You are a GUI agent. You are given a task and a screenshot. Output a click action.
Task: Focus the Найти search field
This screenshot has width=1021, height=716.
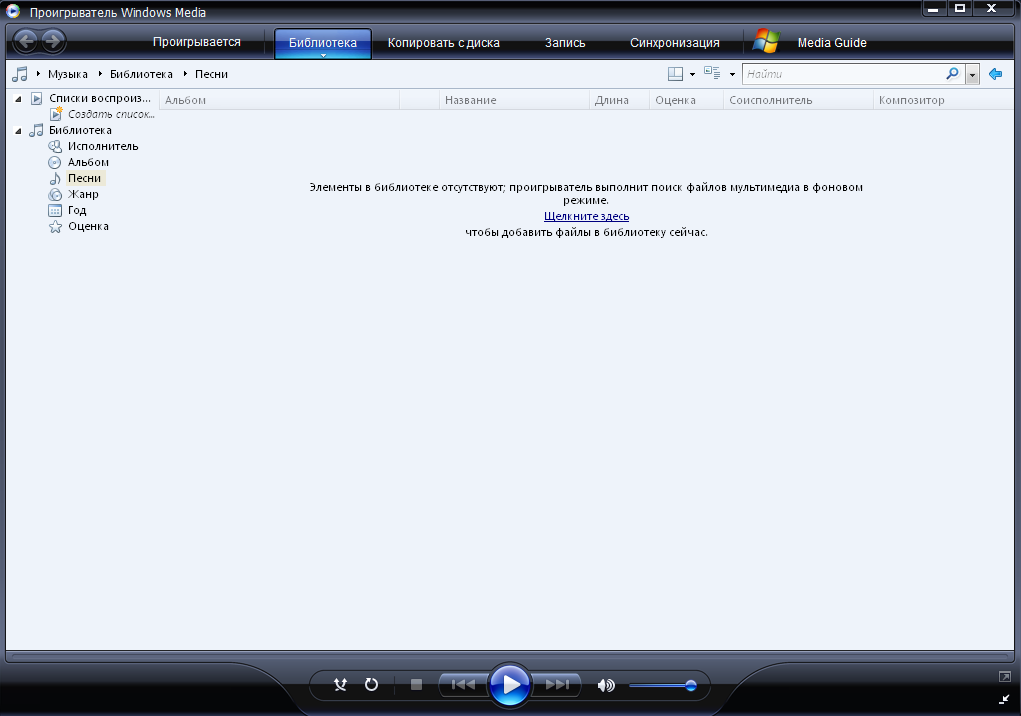843,74
